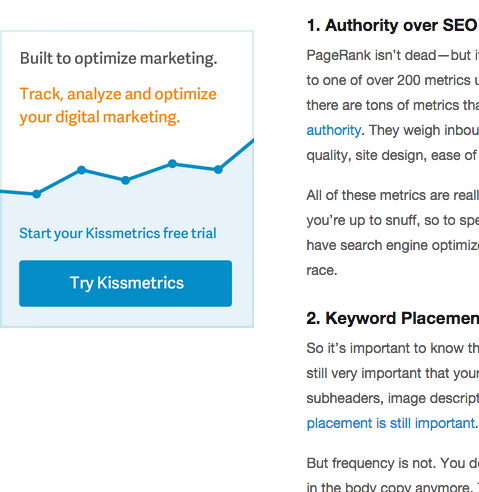This screenshot has height=492, width=479.
Task: Click the word 'race.' ending the paragraph
Action: (x=322, y=270)
